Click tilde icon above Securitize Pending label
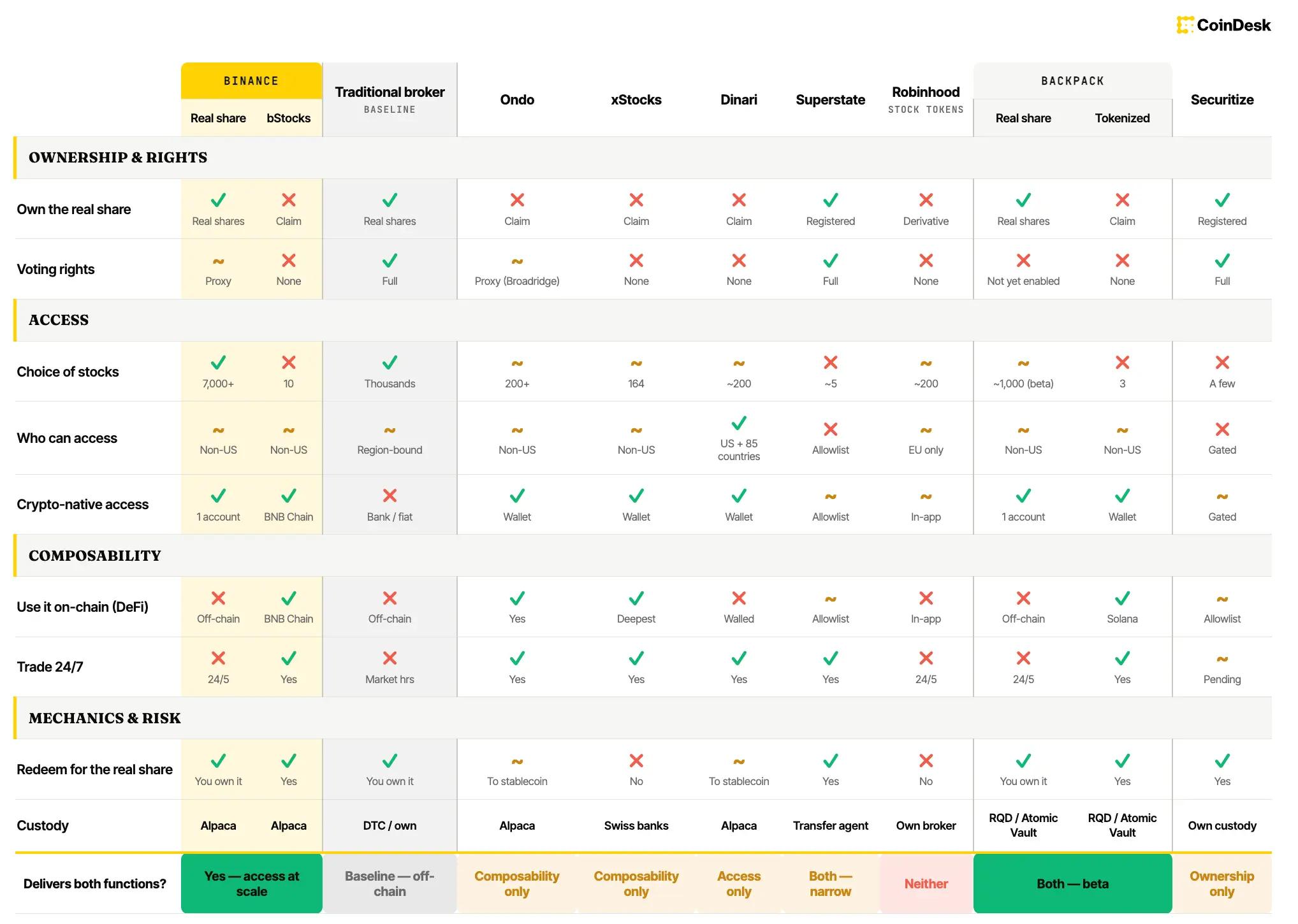The width and height of the screenshot is (1298, 924). tap(1222, 660)
